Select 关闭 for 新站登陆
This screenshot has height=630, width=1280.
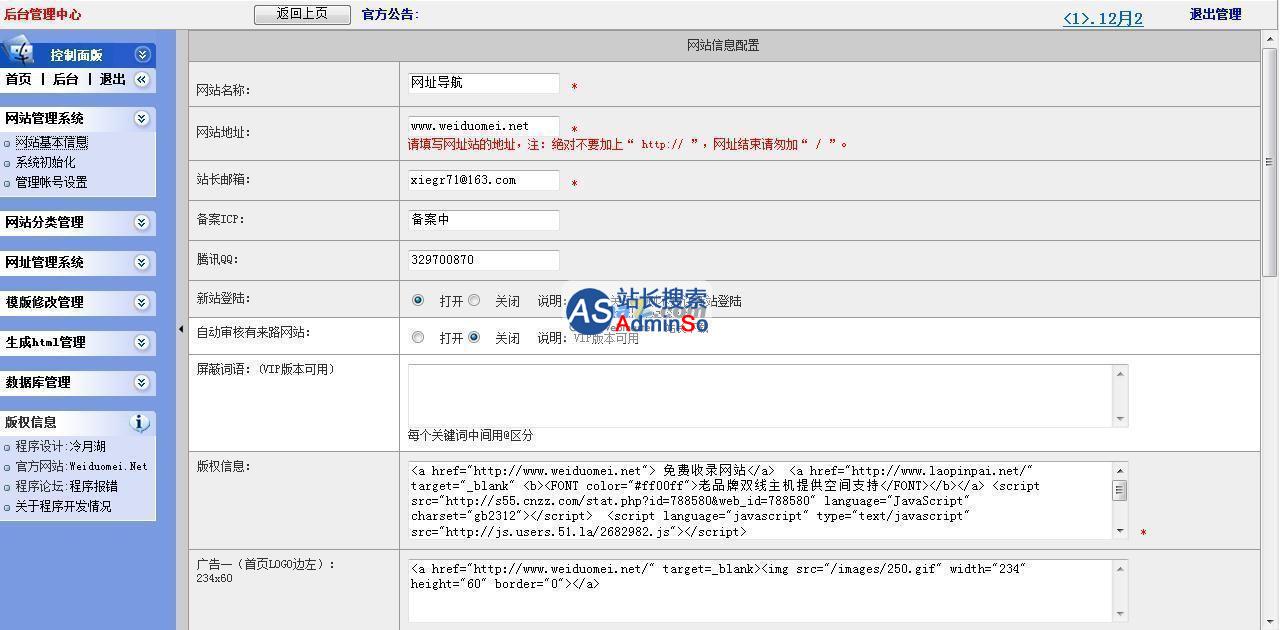tap(474, 300)
